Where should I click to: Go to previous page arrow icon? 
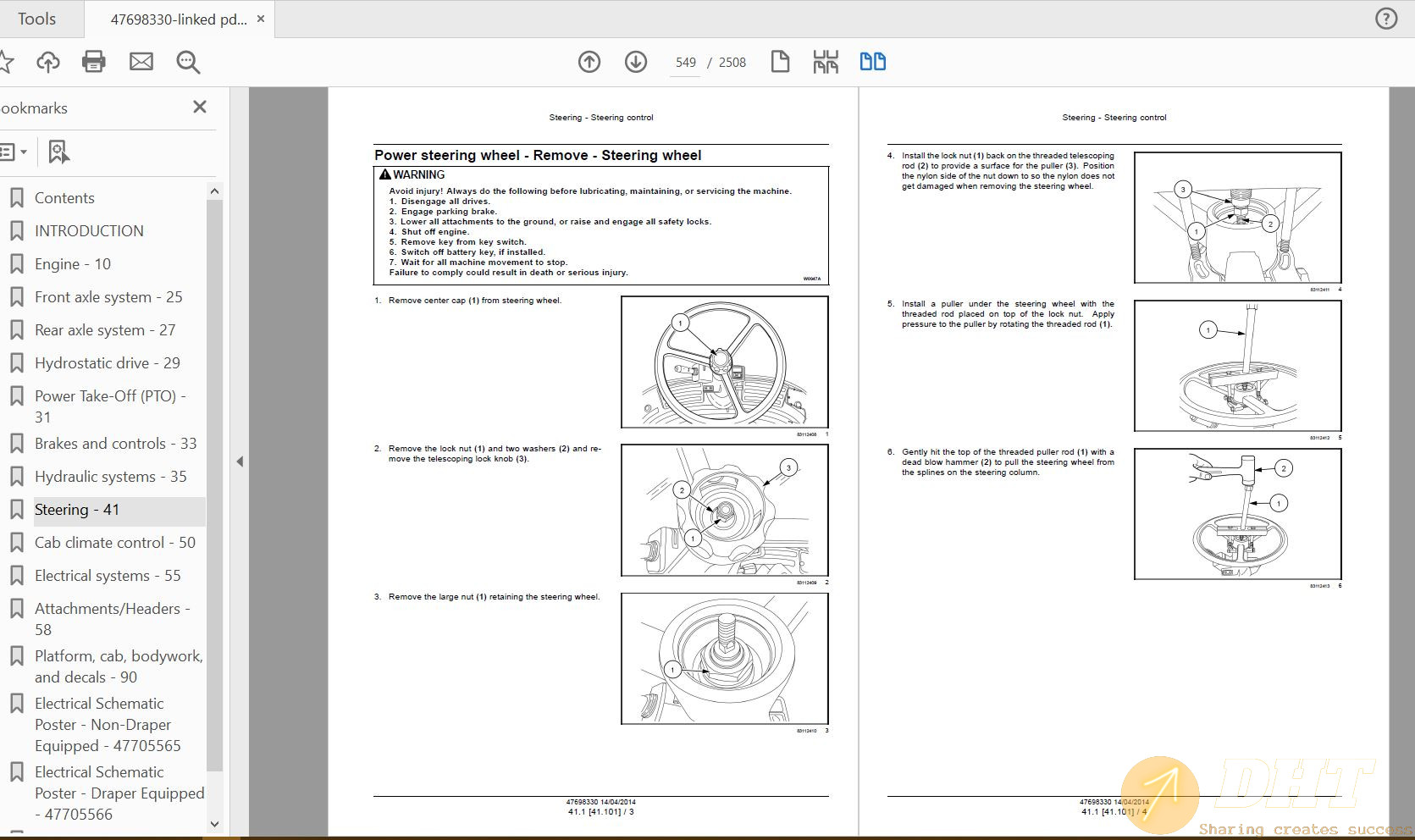(x=589, y=62)
